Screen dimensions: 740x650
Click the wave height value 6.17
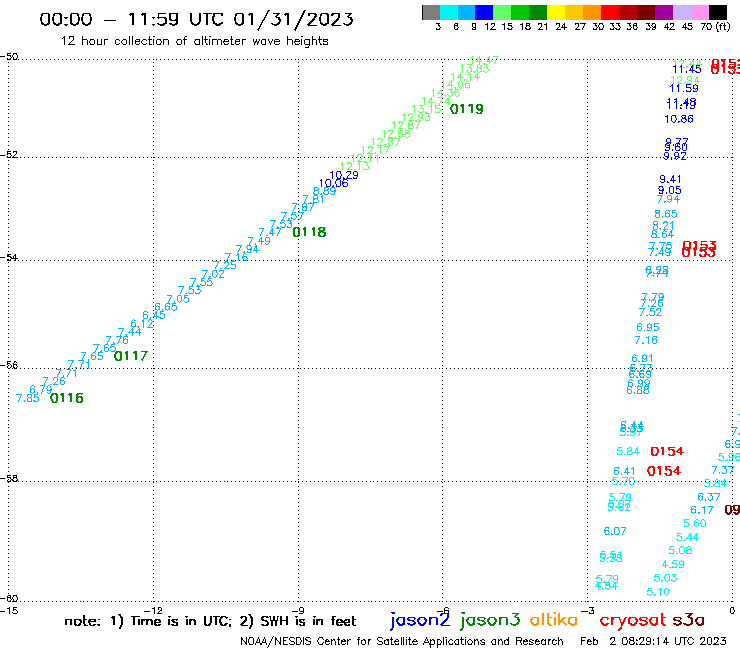click(702, 511)
